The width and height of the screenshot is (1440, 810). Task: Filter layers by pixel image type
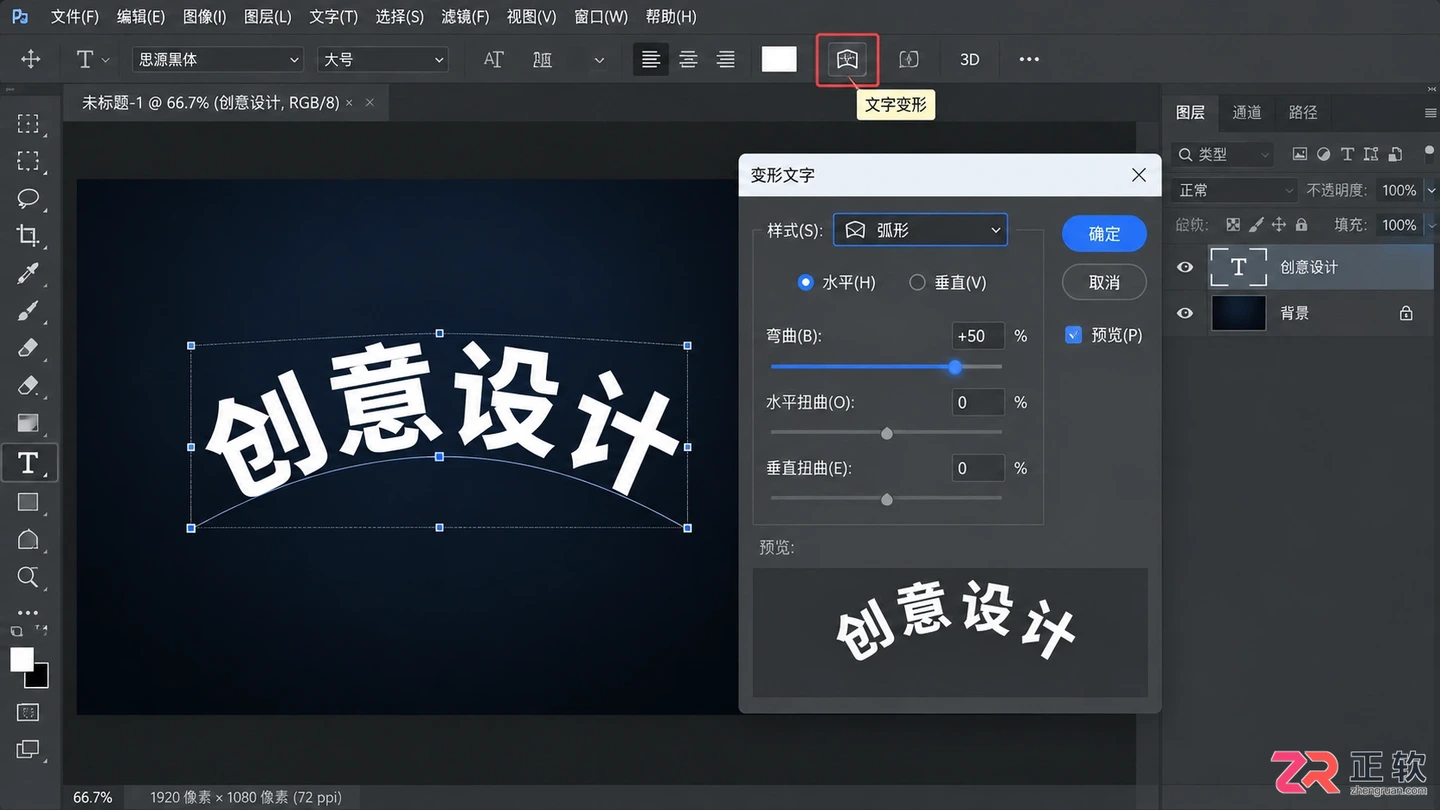(x=1299, y=154)
